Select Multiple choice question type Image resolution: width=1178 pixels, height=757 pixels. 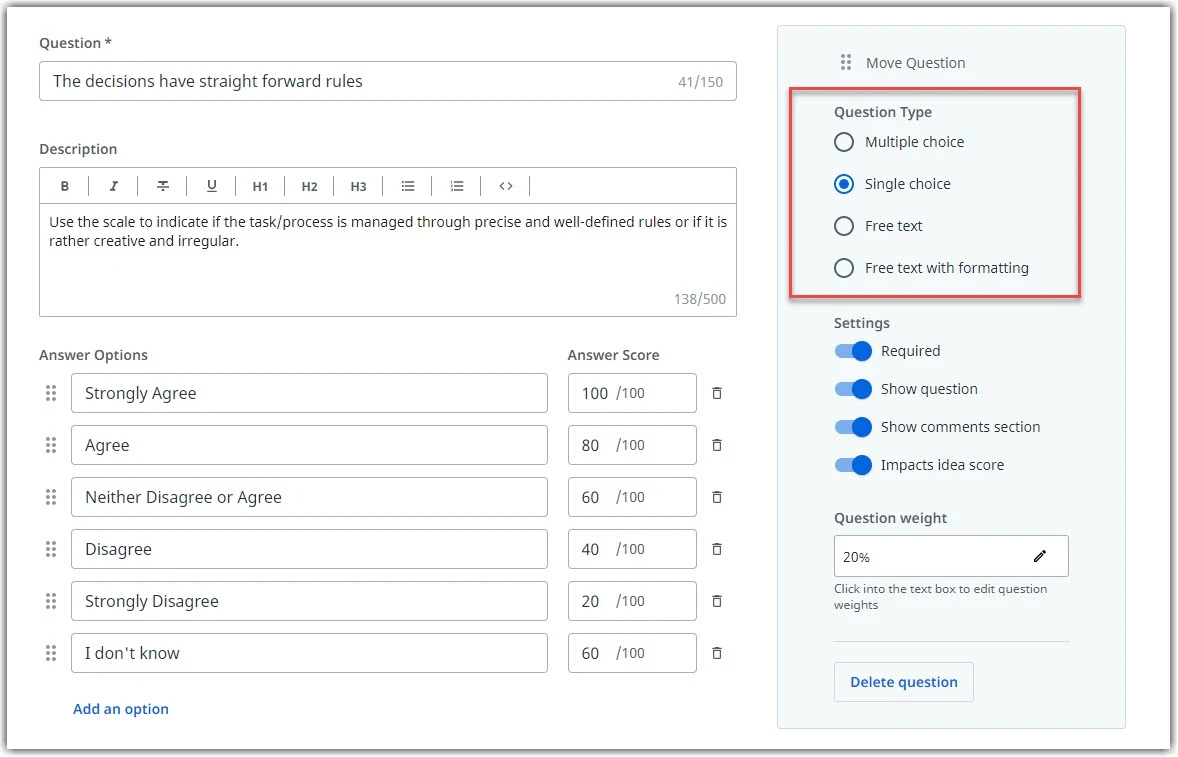pyautogui.click(x=844, y=142)
